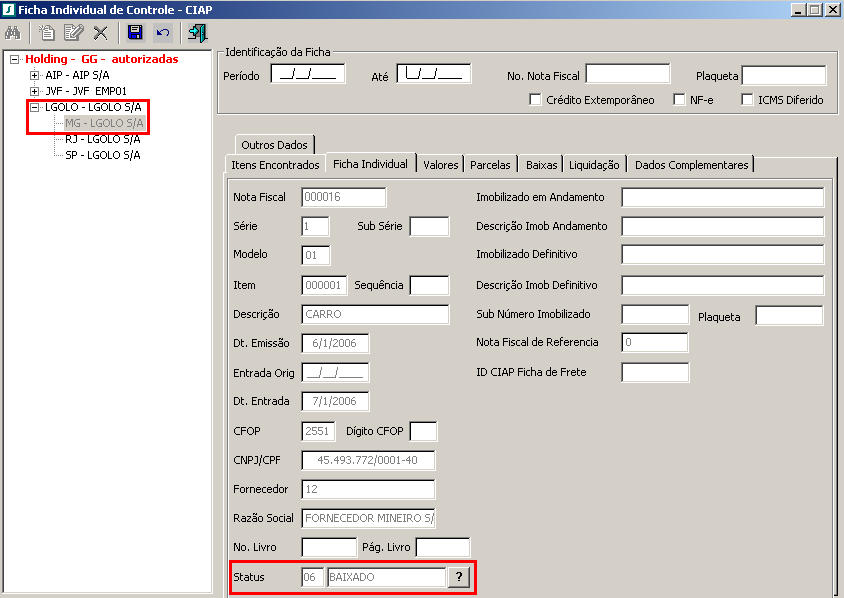Open the Outros Dados tab
This screenshot has width=844, height=598.
(x=274, y=145)
